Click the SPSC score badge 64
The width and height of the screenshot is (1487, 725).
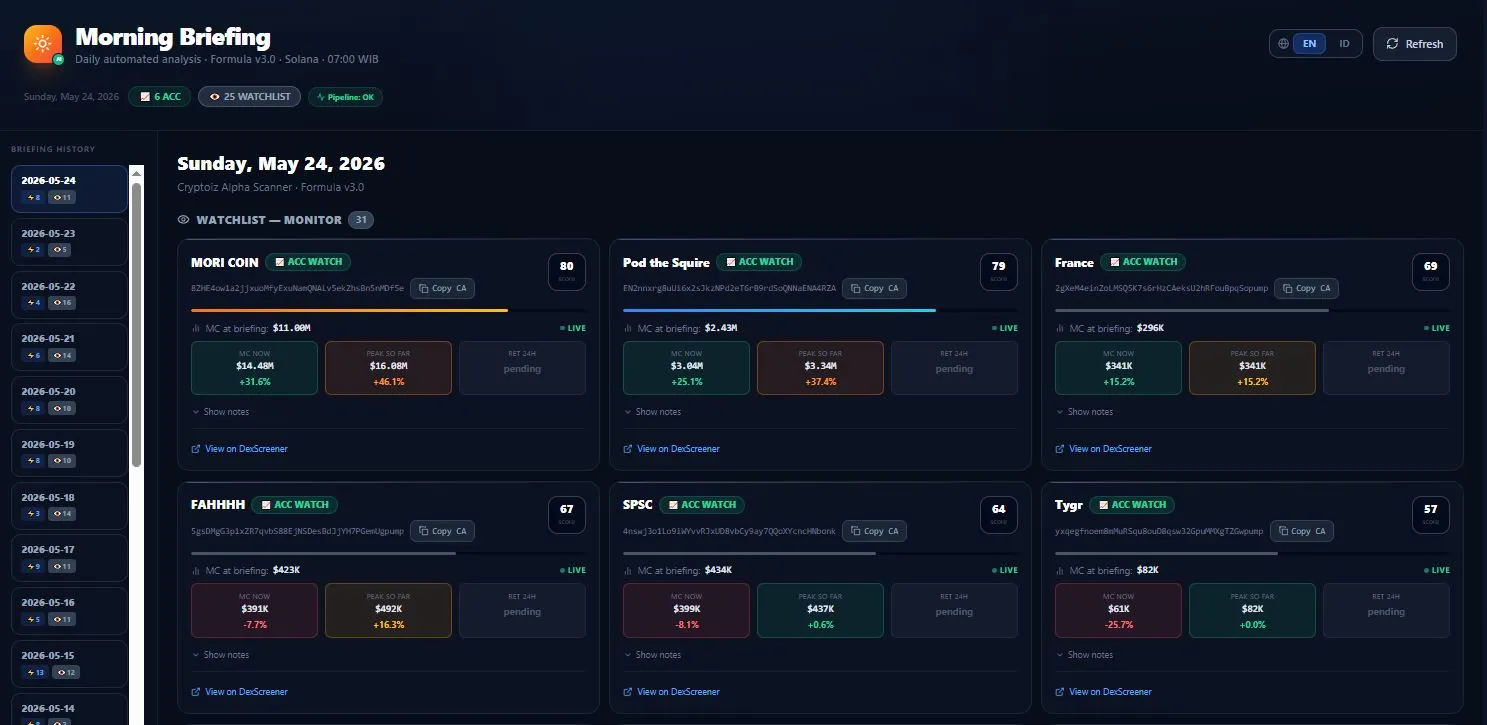pyautogui.click(x=999, y=514)
